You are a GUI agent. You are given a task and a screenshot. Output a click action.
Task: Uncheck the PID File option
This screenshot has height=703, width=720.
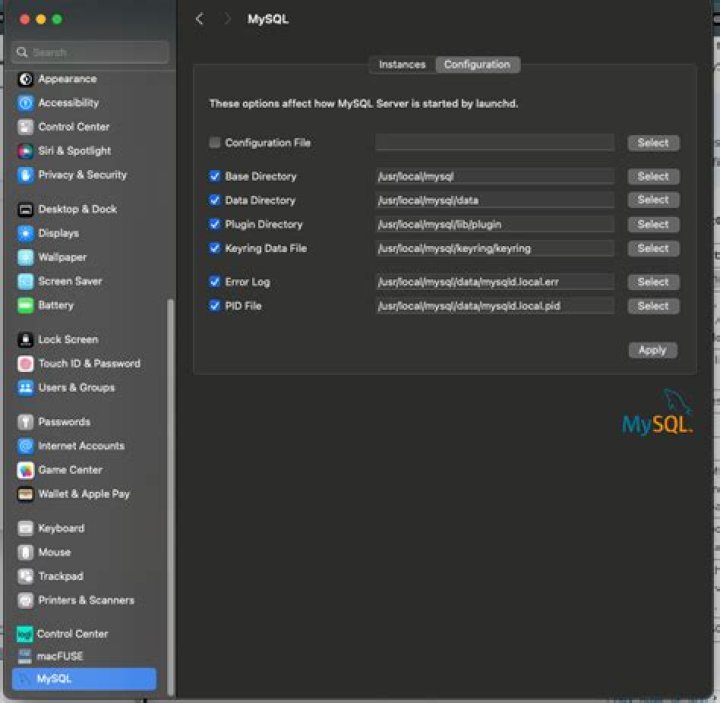(214, 306)
